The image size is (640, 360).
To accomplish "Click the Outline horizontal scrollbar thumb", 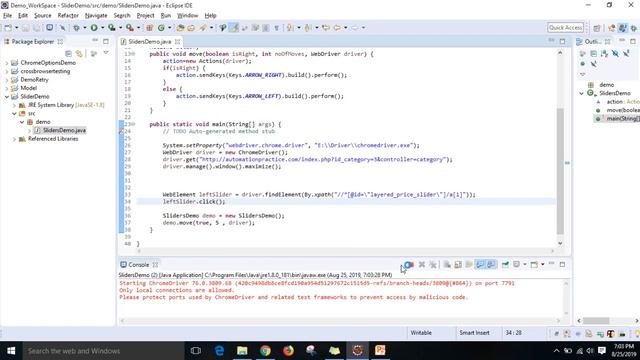I will coord(596,321).
